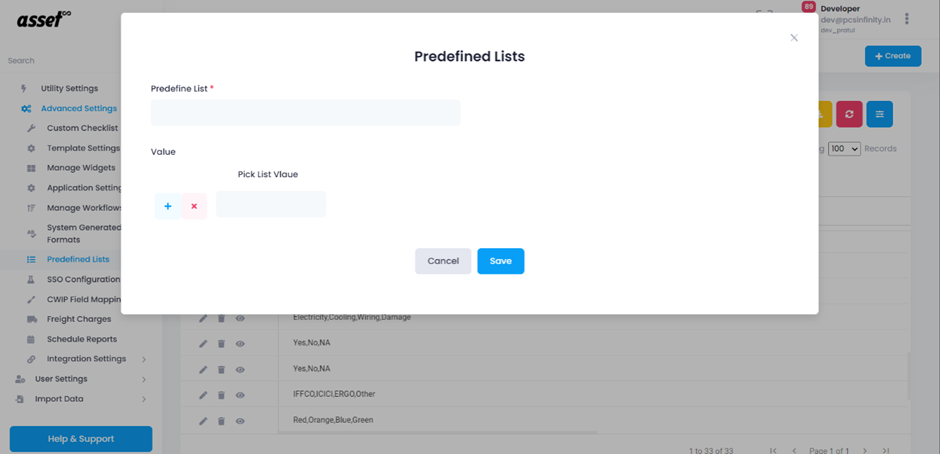The image size is (940, 454).
Task: Click the red refresh icon button
Action: coord(849,114)
